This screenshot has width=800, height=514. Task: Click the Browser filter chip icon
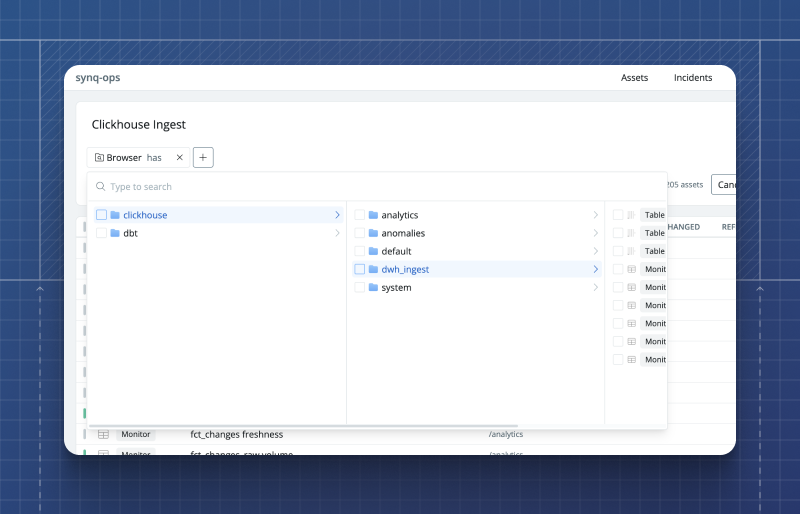[x=99, y=158]
